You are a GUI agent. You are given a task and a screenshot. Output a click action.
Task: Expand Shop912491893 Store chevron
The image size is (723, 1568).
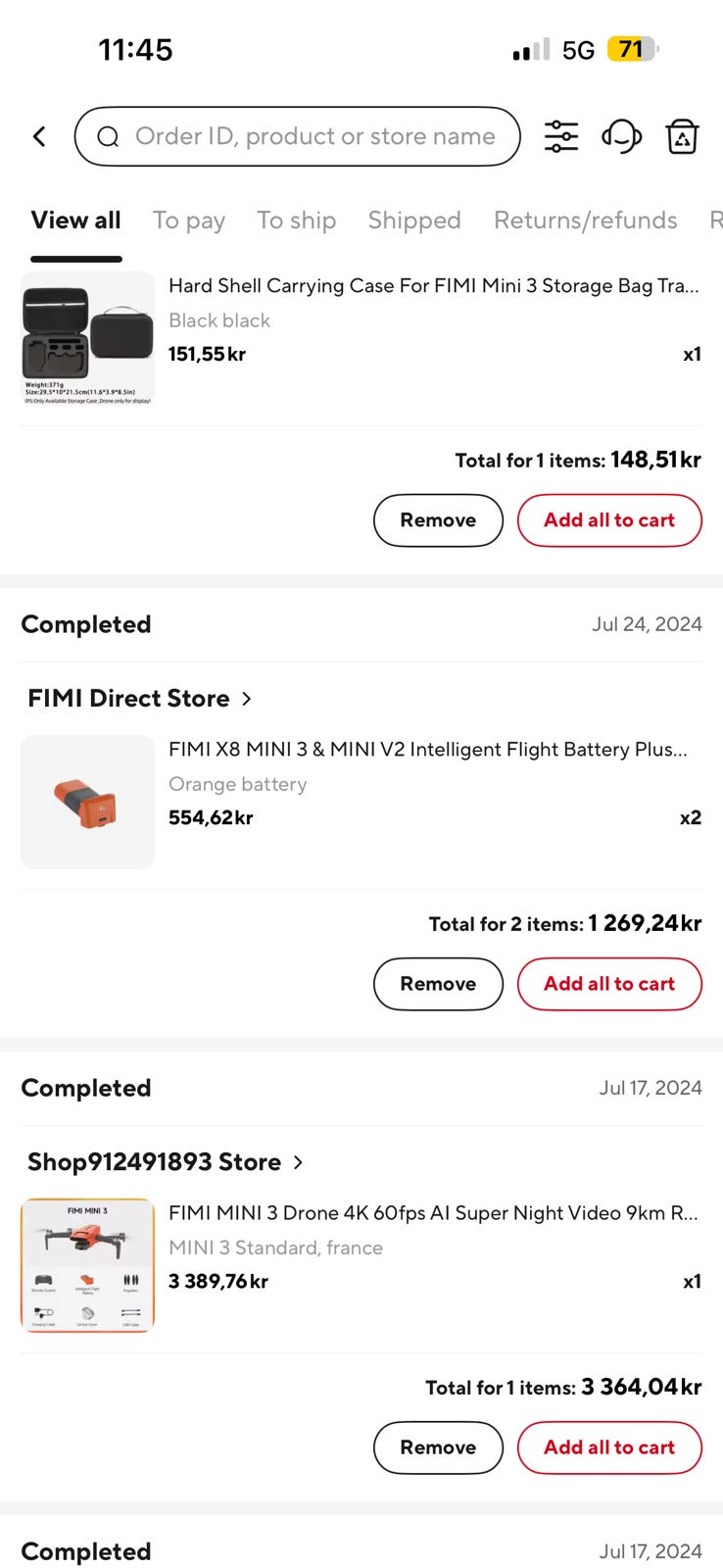coord(298,1162)
